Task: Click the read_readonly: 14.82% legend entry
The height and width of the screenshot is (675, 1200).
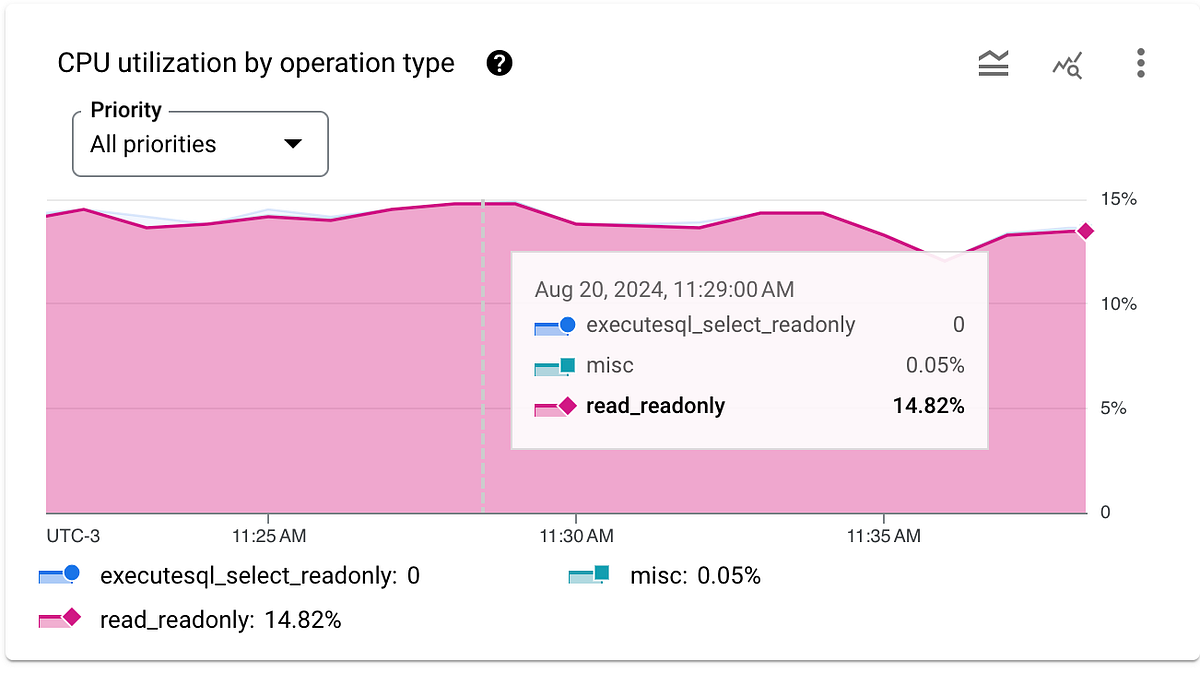Action: tap(219, 619)
